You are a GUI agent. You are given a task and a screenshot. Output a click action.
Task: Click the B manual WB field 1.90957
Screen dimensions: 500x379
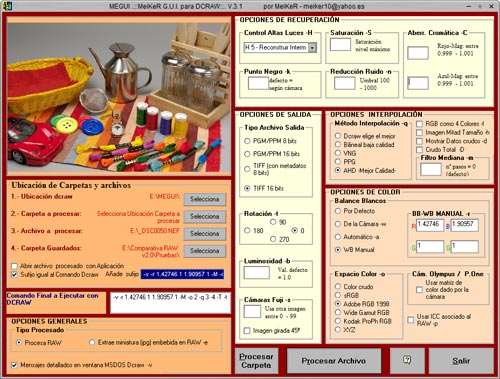pyautogui.click(x=465, y=225)
